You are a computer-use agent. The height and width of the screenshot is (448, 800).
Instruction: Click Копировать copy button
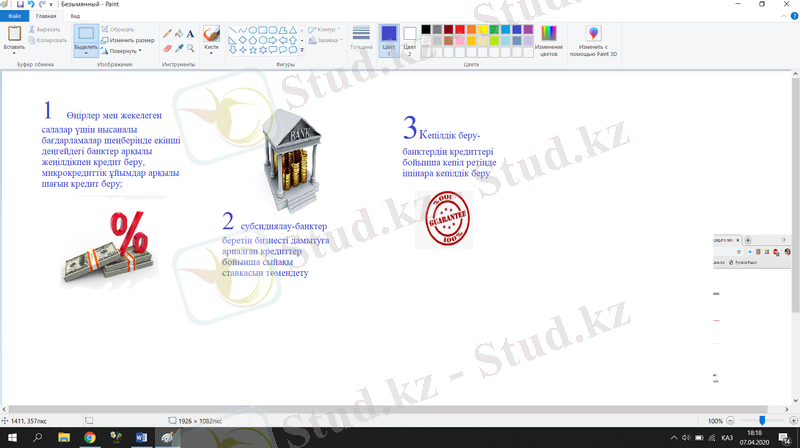(x=47, y=40)
